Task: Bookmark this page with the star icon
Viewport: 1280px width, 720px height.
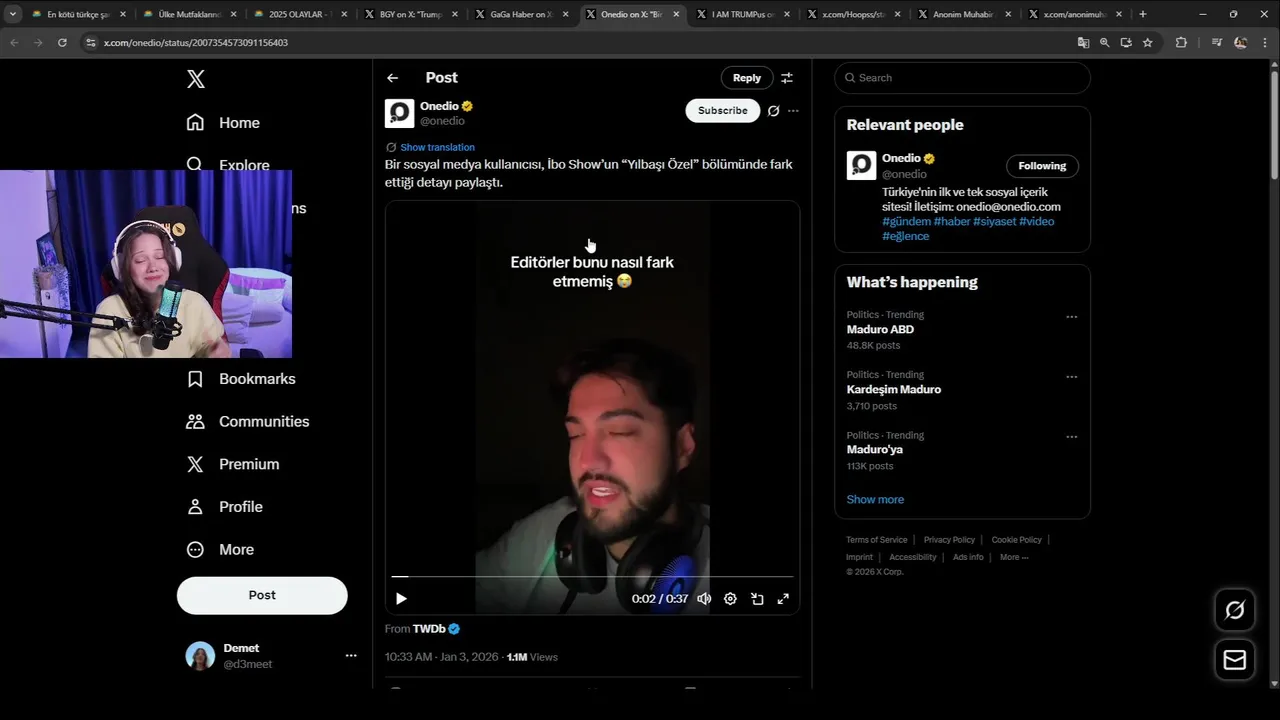Action: coord(1147,43)
